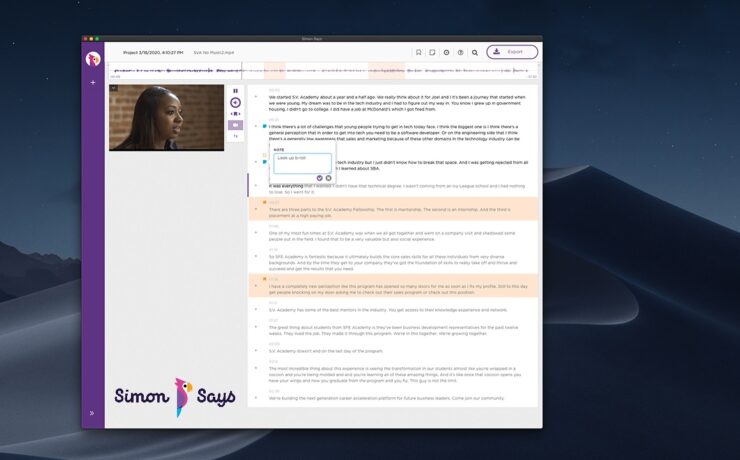Click paragraph 'One of my most fun times'
Image resolution: width=740 pixels, height=460 pixels.
pos(392,236)
